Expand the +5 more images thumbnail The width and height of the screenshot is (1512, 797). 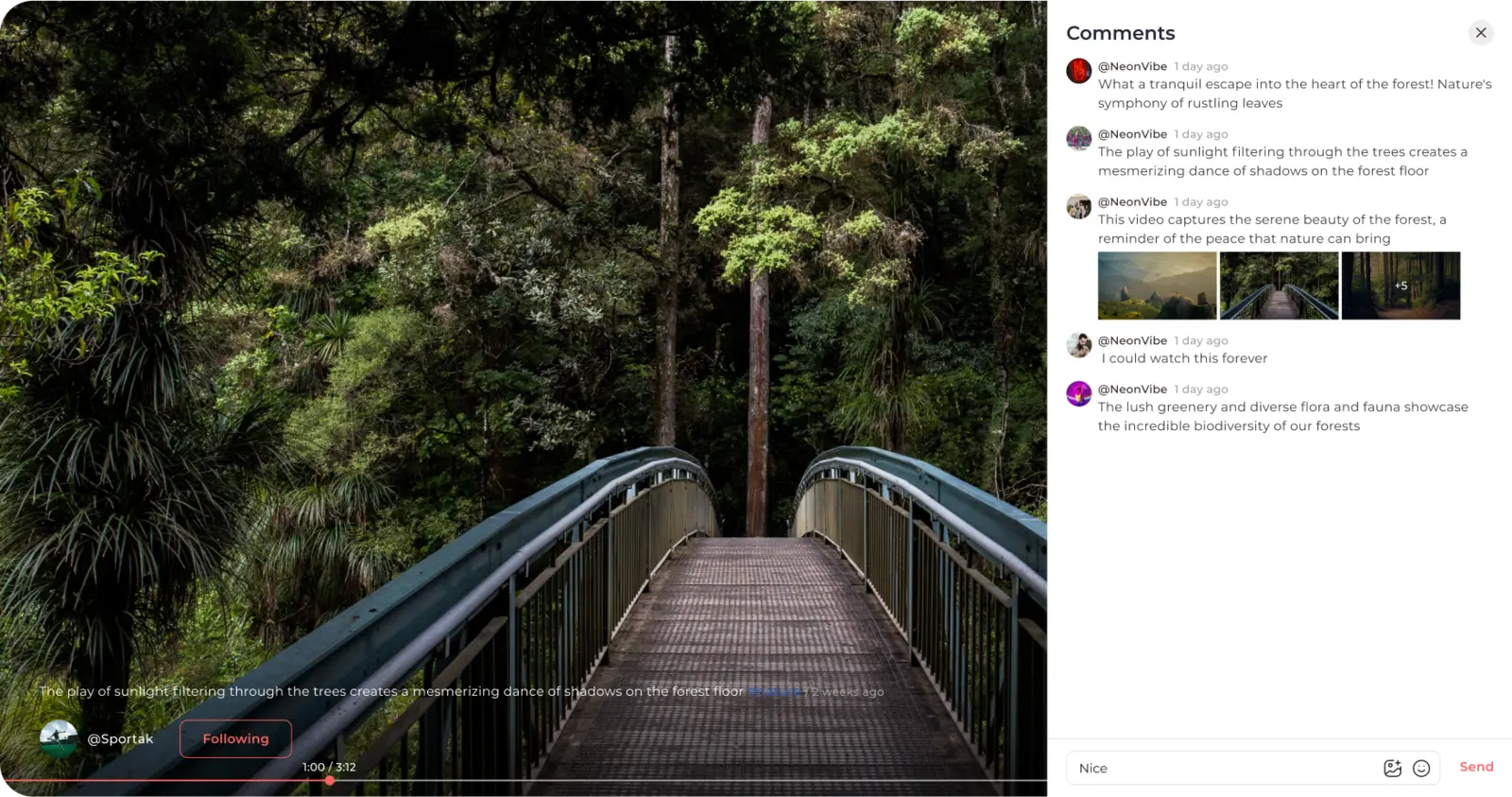pyautogui.click(x=1400, y=286)
